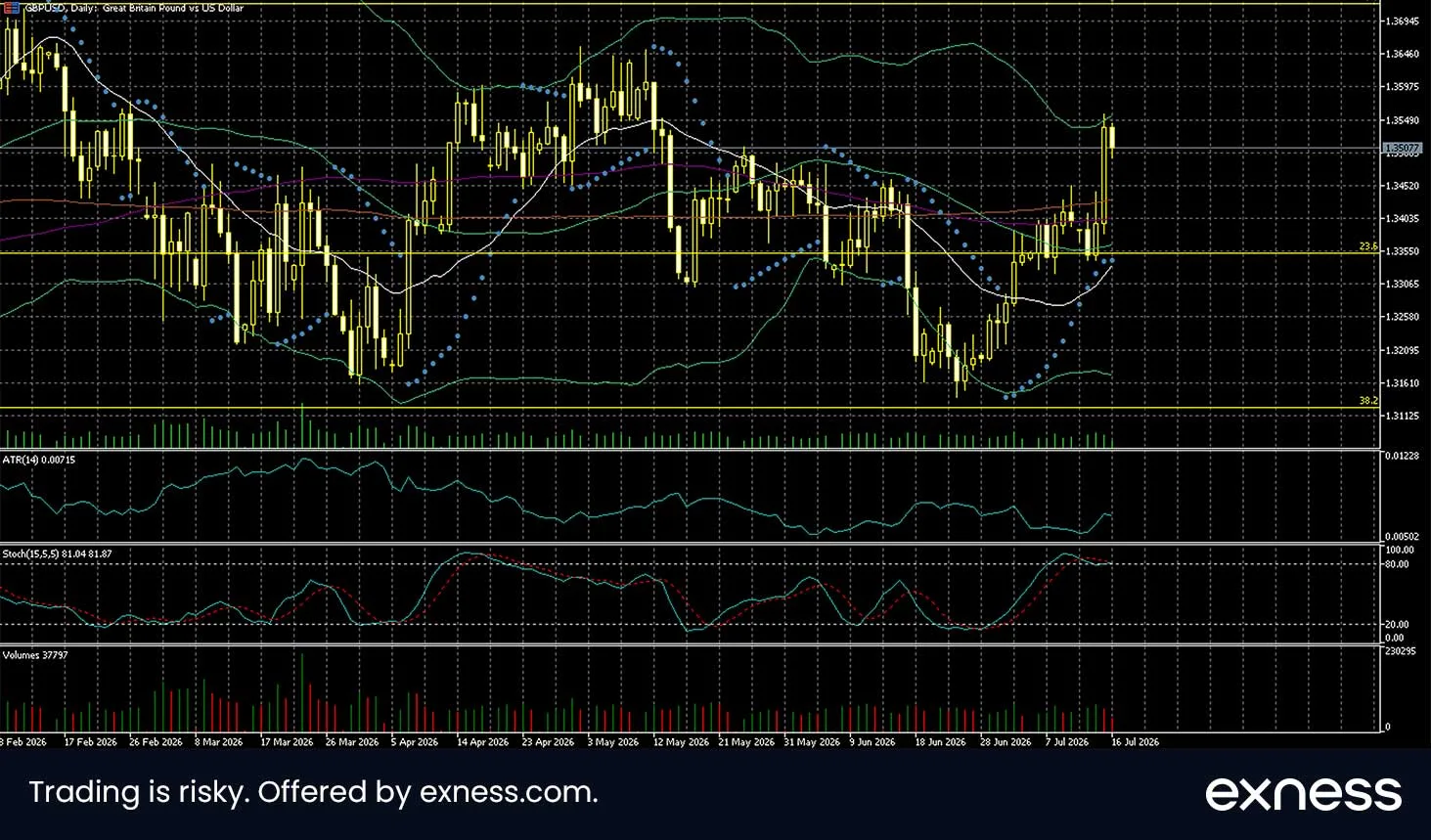The image size is (1431, 840).
Task: Click the current price tag 1.35077
Action: 1402,149
